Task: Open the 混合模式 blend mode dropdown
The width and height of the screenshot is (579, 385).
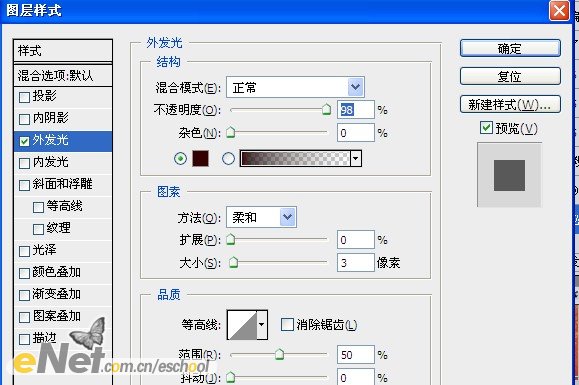Action: pyautogui.click(x=295, y=87)
